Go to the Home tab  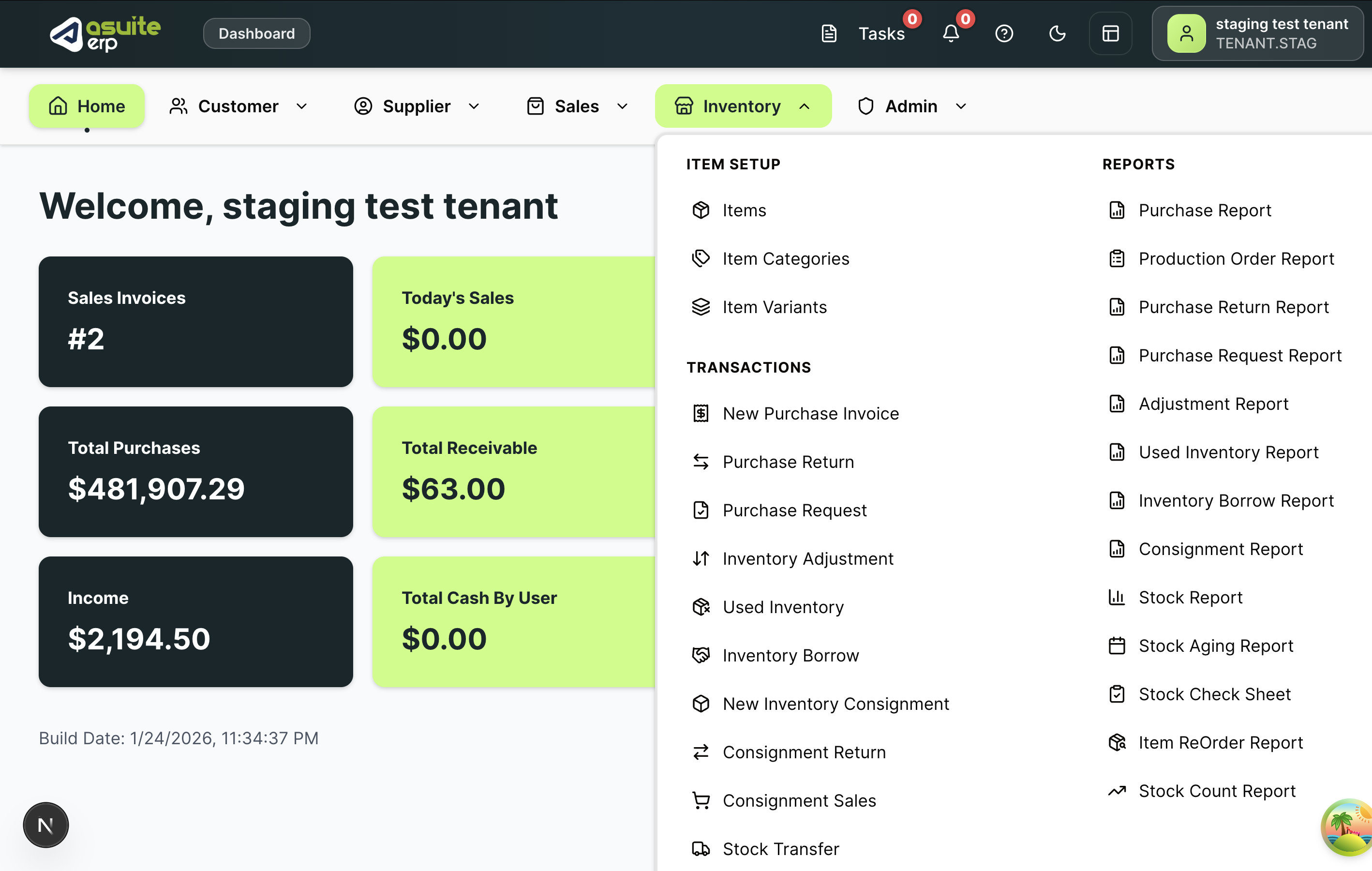tap(87, 106)
